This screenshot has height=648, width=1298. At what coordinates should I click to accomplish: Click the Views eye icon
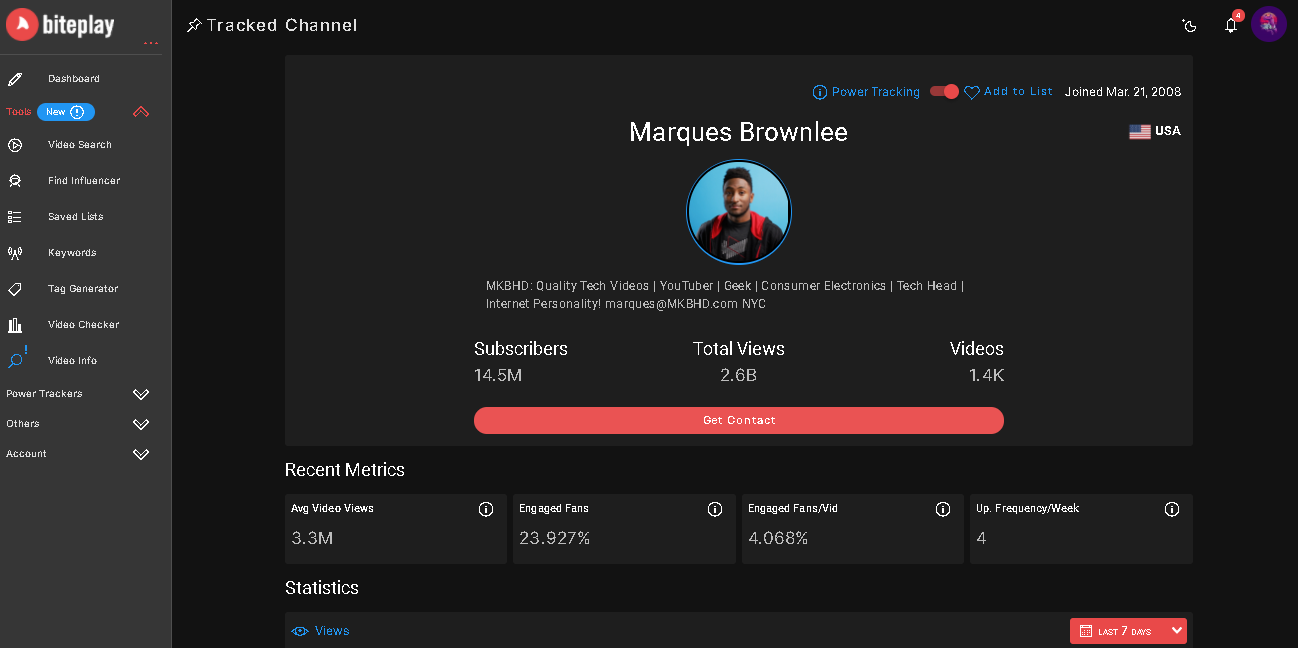pyautogui.click(x=300, y=631)
